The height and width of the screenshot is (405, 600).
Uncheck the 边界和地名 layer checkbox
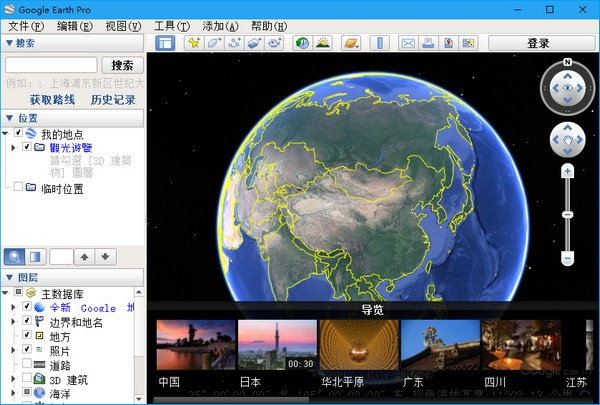tap(27, 322)
